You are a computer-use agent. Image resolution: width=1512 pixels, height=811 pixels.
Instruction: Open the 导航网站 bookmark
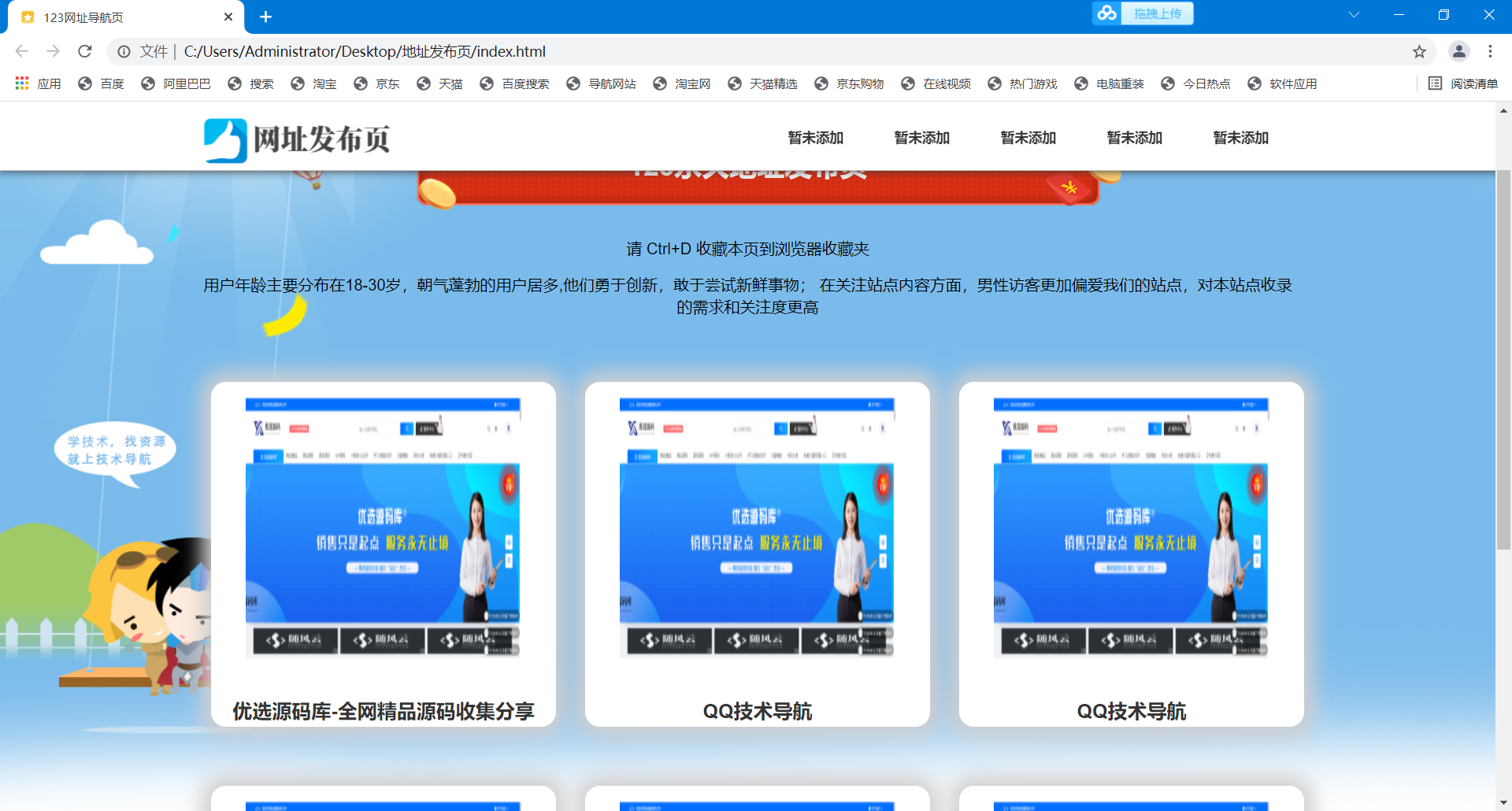[601, 83]
